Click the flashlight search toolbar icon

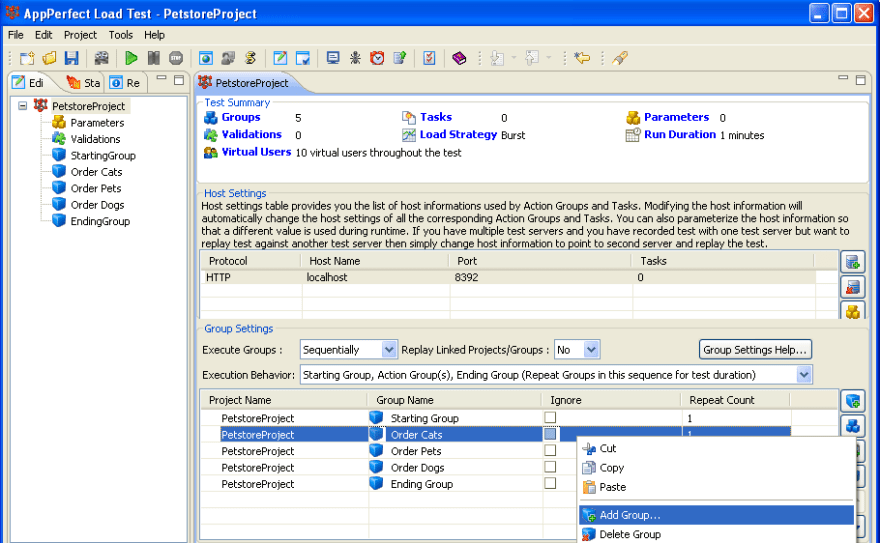click(620, 58)
